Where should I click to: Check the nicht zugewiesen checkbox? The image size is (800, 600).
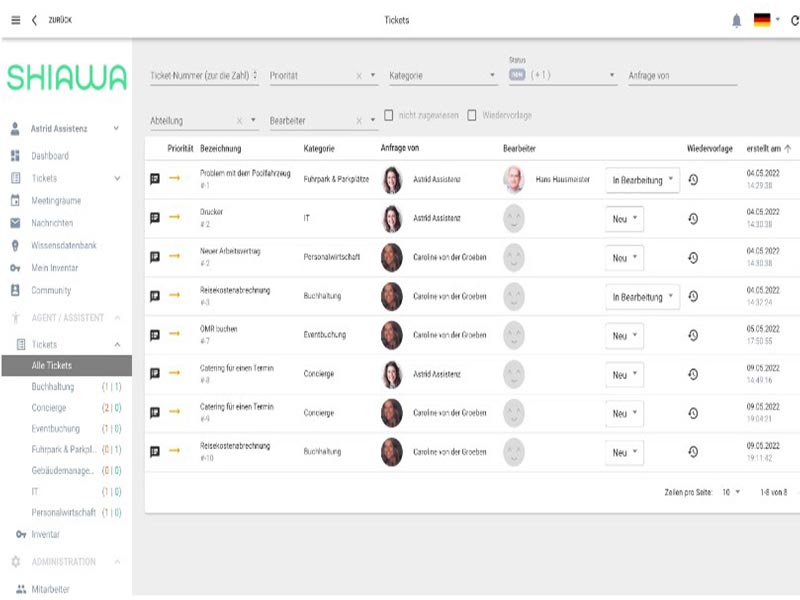pyautogui.click(x=389, y=115)
